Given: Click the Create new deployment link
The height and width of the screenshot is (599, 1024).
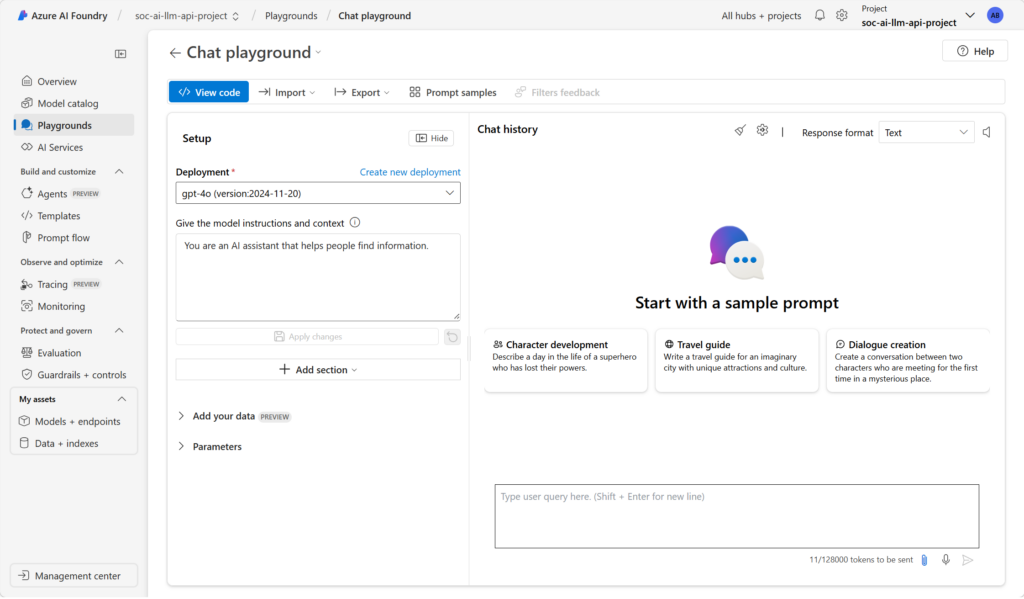Looking at the screenshot, I should click(410, 172).
